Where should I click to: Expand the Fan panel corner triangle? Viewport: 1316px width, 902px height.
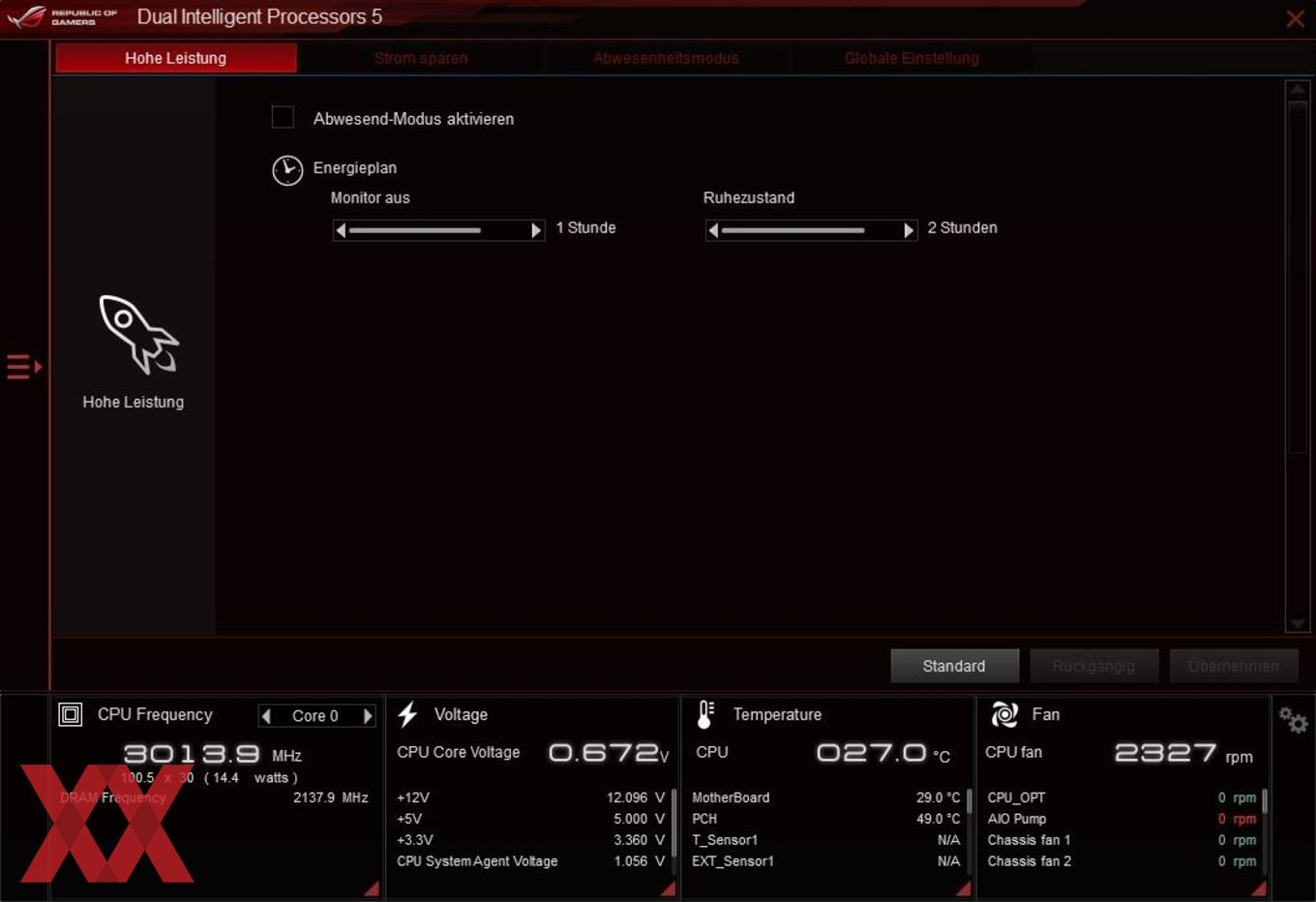[x=1258, y=888]
